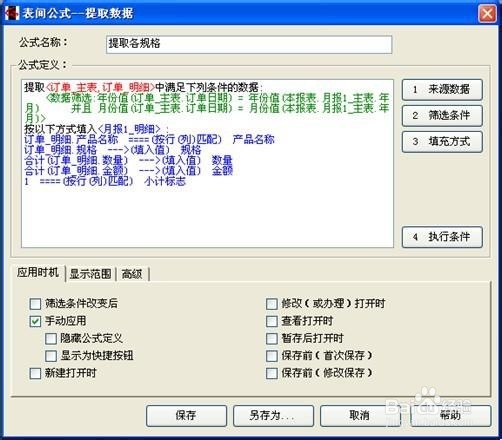Toggle 修改（或办理）打开时 checkbox
The image size is (502, 440).
point(272,304)
